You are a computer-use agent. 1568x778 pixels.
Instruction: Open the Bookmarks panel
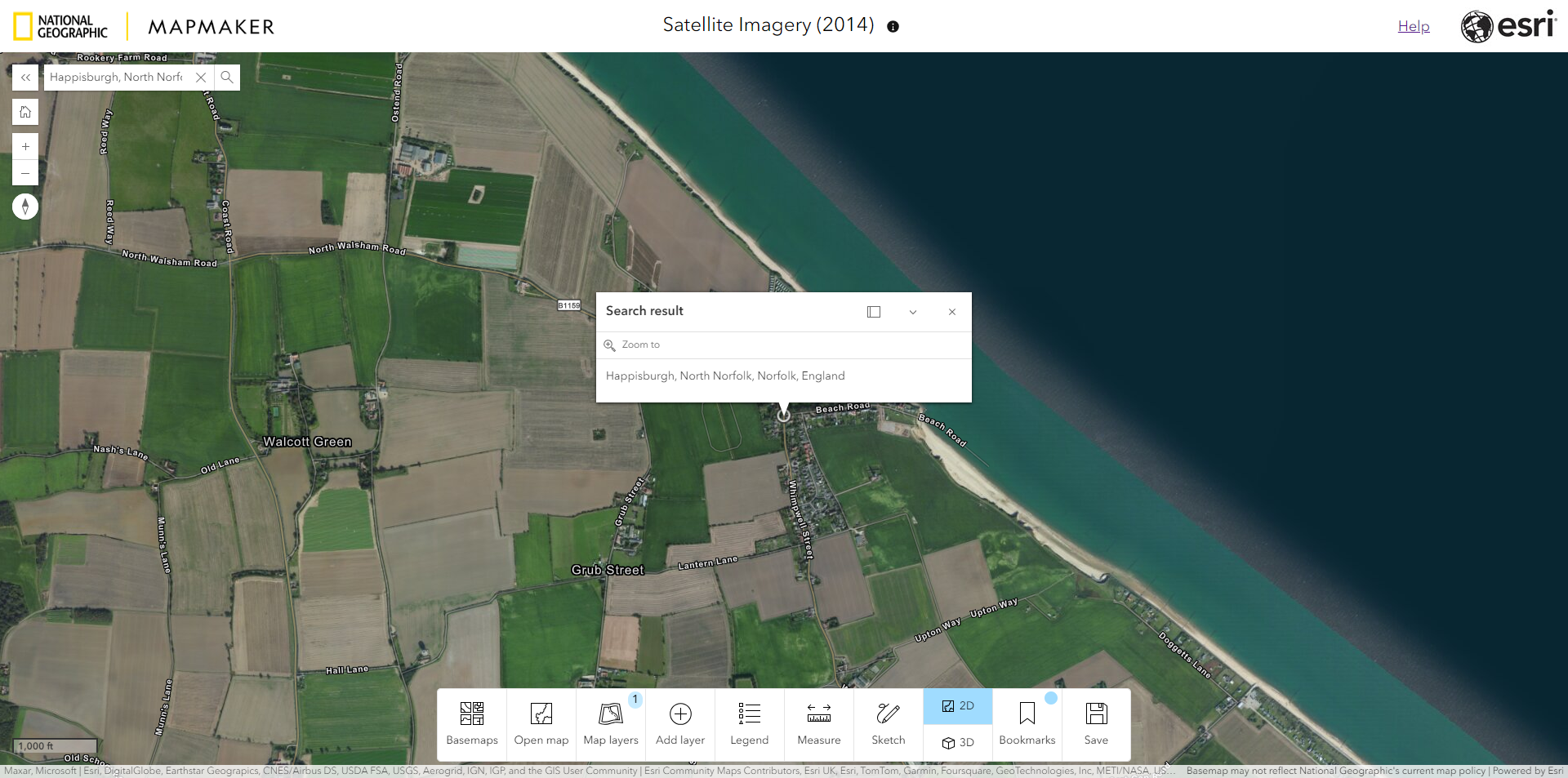pyautogui.click(x=1027, y=723)
